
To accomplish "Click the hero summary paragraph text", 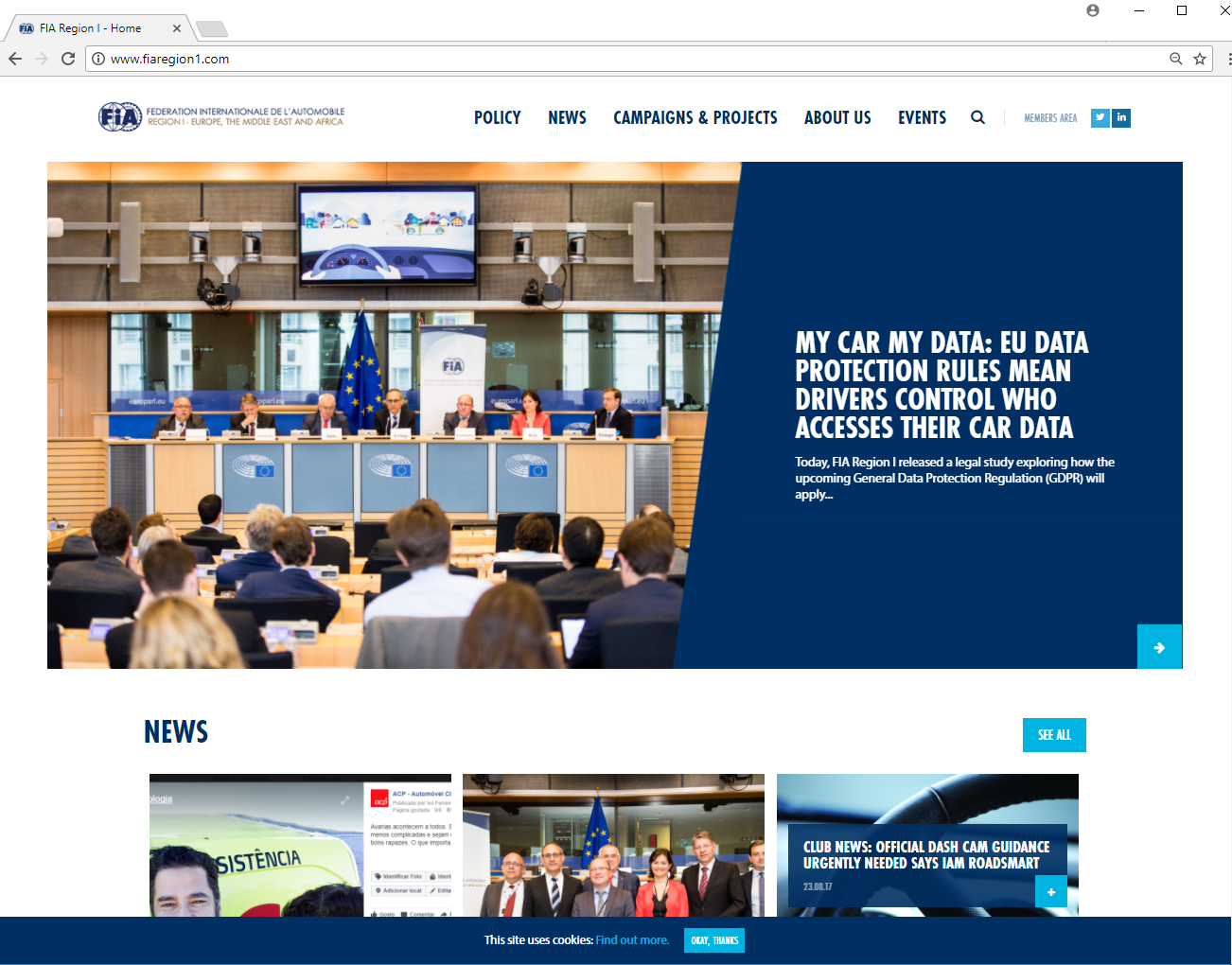I will (x=955, y=478).
